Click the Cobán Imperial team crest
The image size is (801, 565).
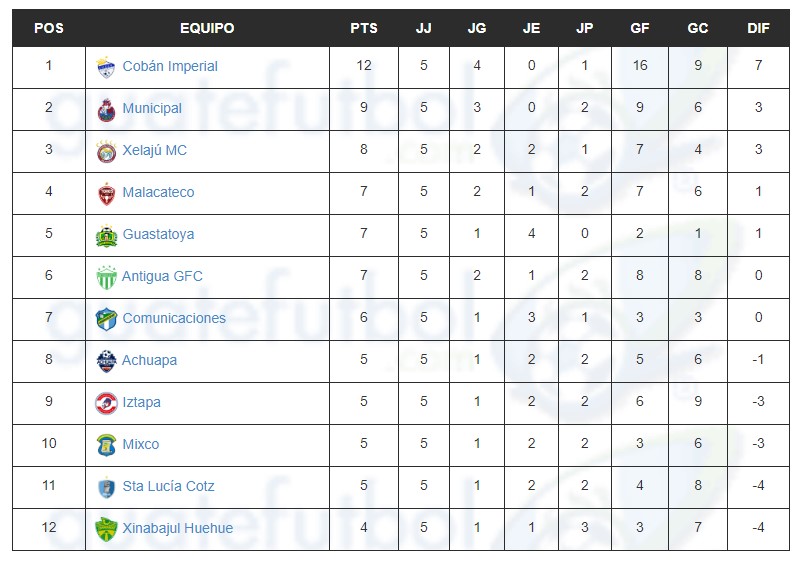[x=106, y=67]
